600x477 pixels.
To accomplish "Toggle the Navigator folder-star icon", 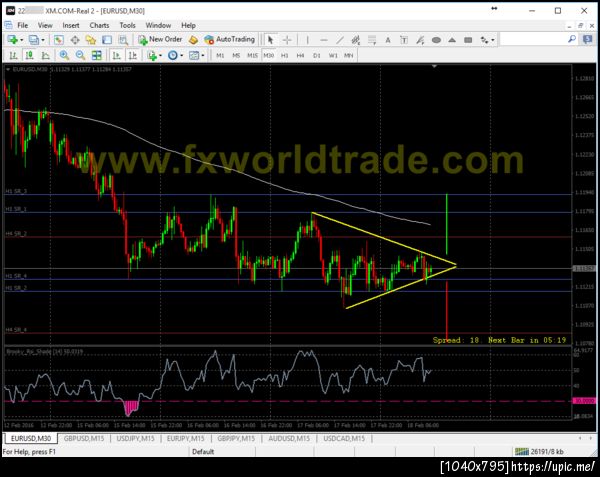I will (91, 40).
